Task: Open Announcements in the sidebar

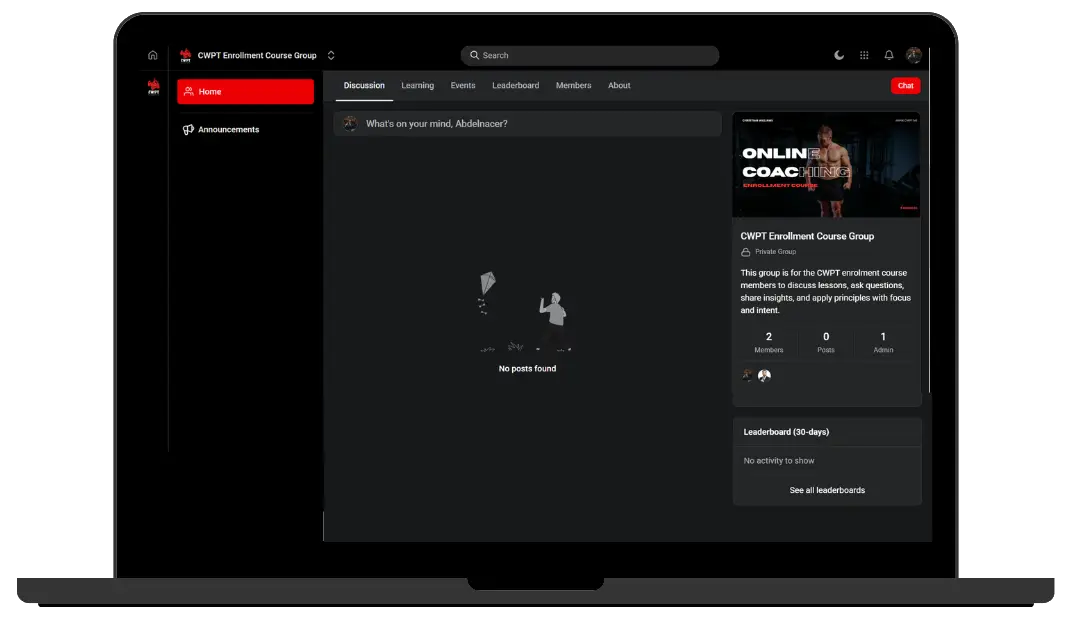Action: point(228,129)
